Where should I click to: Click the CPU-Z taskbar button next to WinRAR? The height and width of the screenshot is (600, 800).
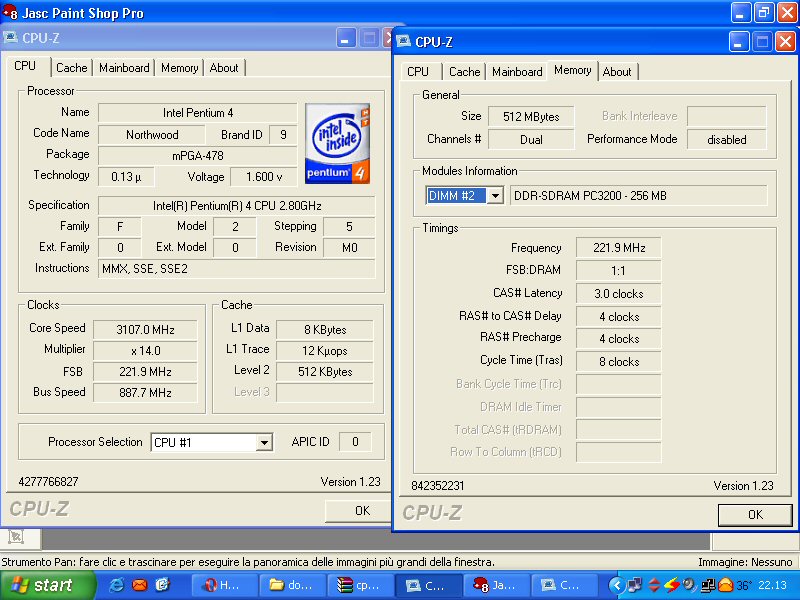429,585
